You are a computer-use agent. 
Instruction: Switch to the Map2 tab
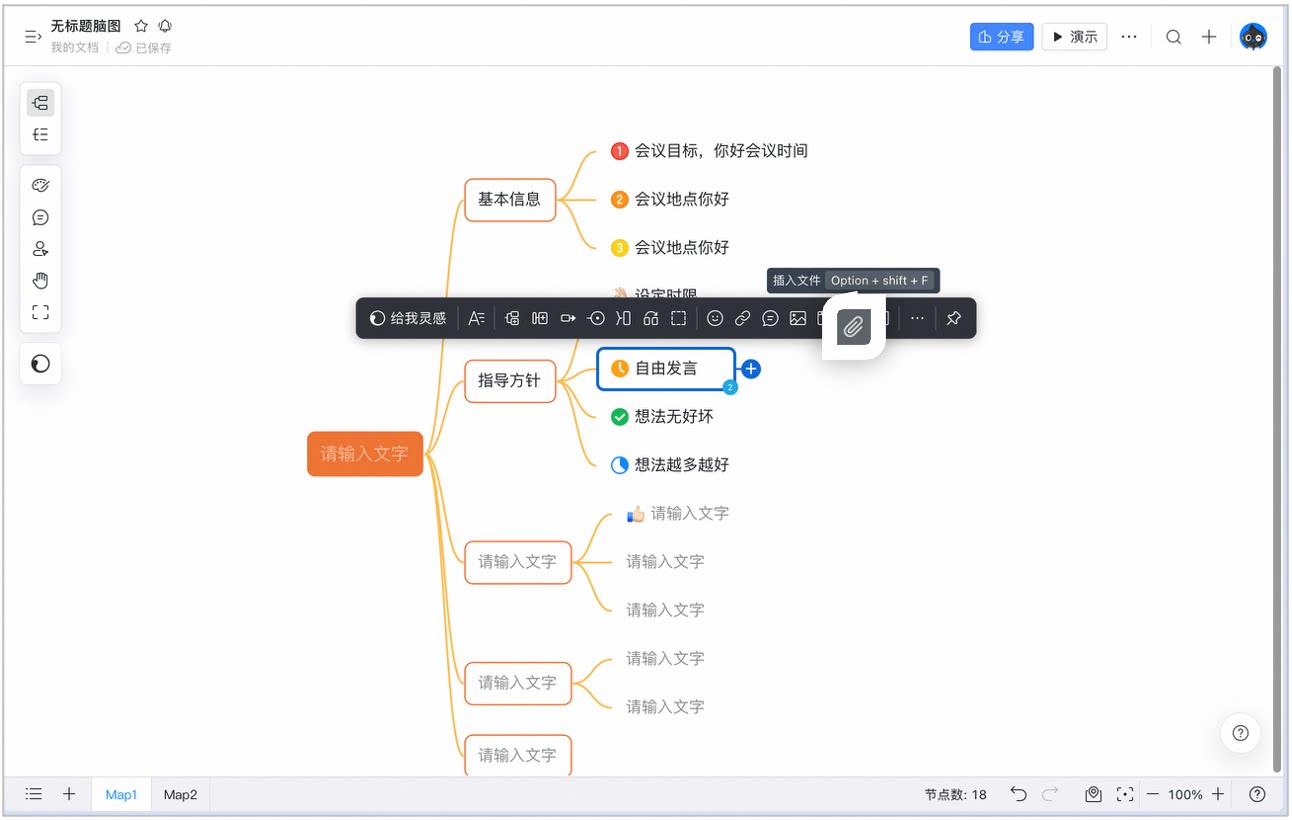(x=181, y=795)
